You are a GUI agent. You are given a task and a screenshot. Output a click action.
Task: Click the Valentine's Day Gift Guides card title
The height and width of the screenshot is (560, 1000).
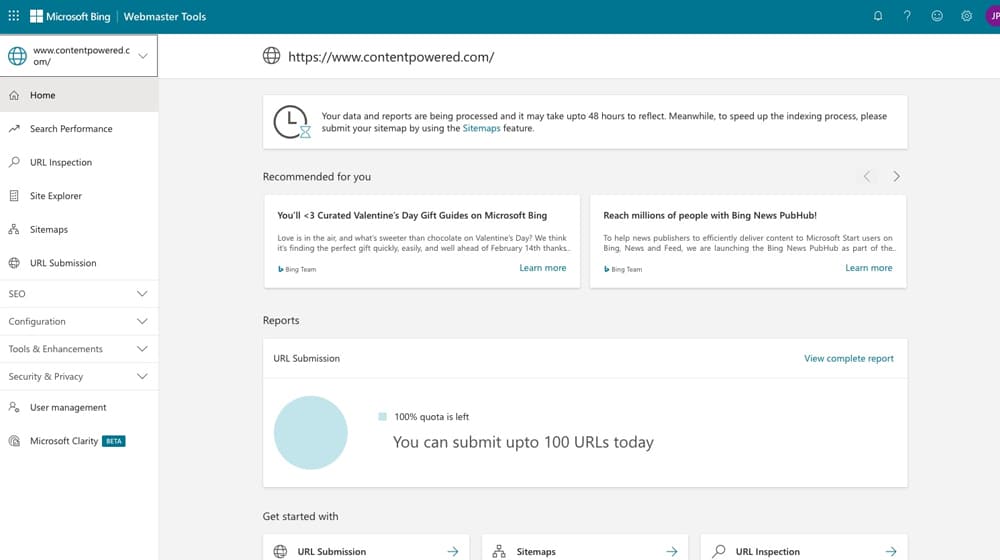click(x=412, y=216)
